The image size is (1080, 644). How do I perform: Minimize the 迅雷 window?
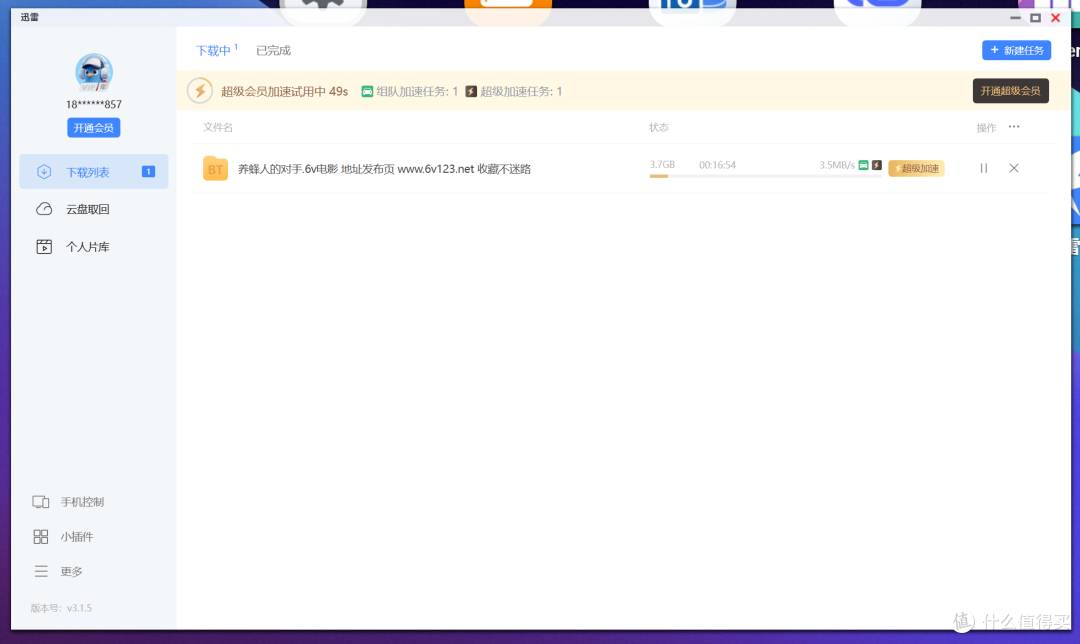[x=1015, y=18]
